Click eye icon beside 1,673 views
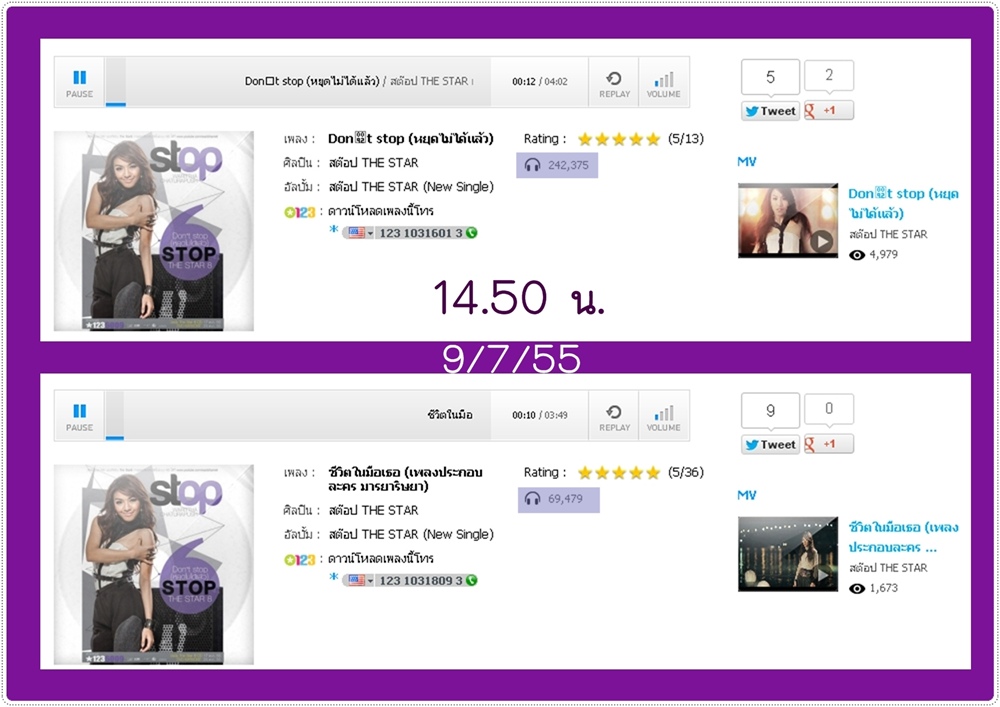This screenshot has height=707, width=1000. click(857, 588)
